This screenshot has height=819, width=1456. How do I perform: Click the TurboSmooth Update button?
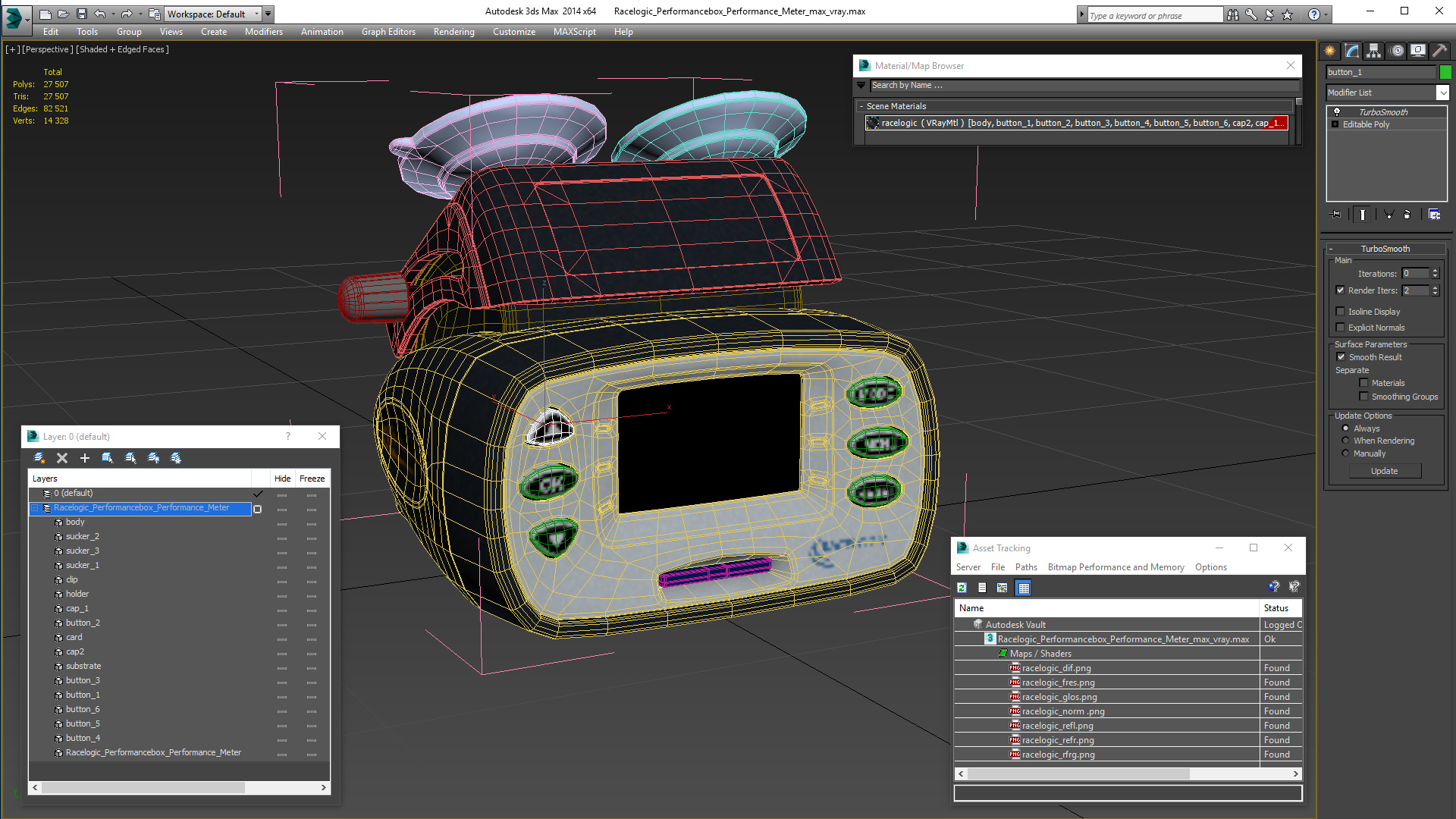(1384, 471)
